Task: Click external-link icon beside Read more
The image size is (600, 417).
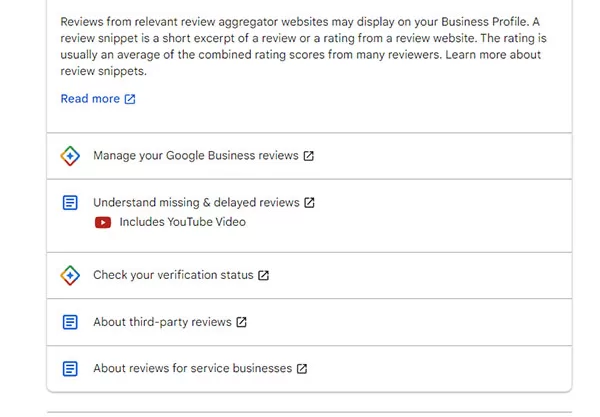Action: 130,99
